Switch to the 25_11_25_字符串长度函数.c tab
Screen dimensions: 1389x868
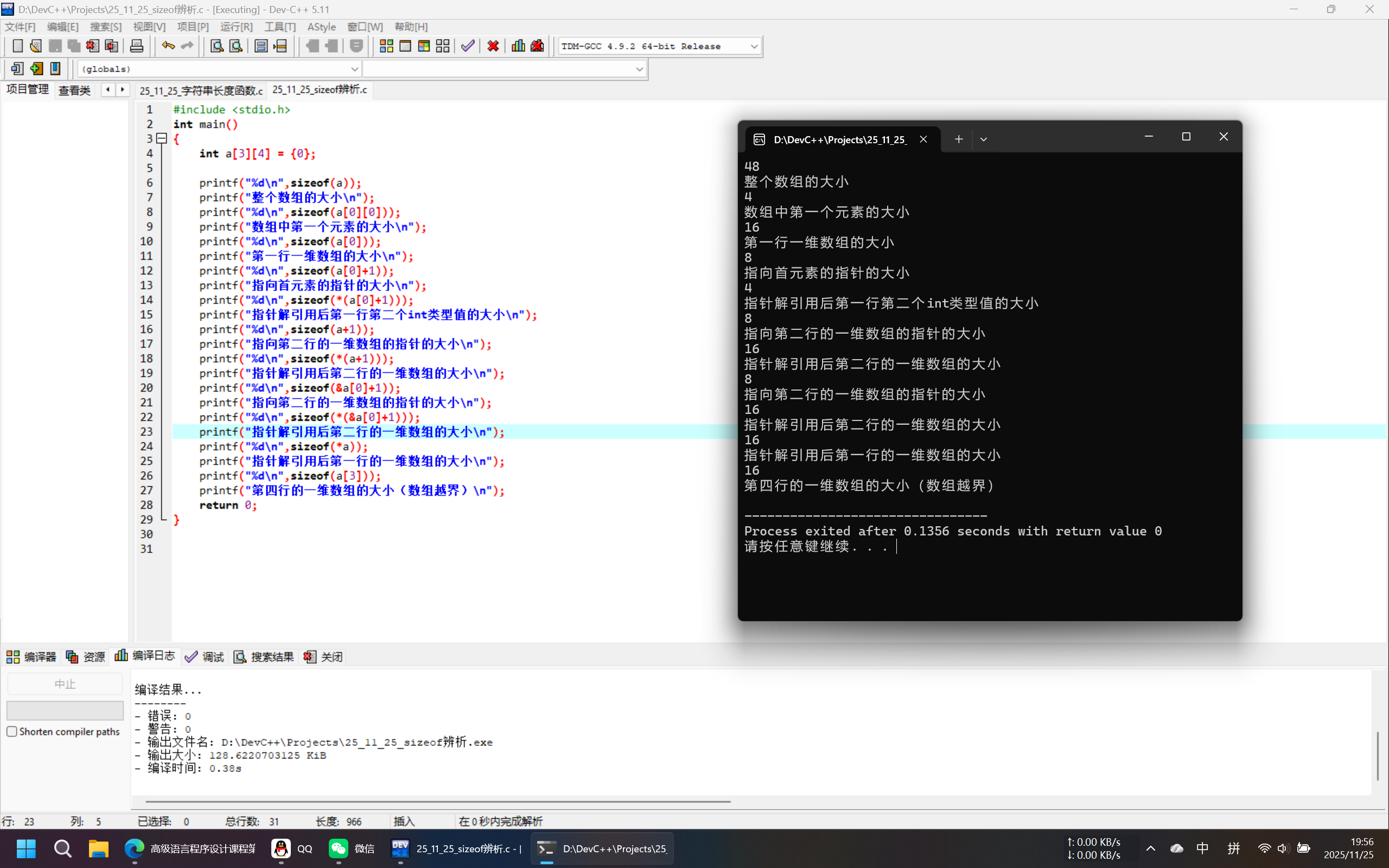[201, 91]
